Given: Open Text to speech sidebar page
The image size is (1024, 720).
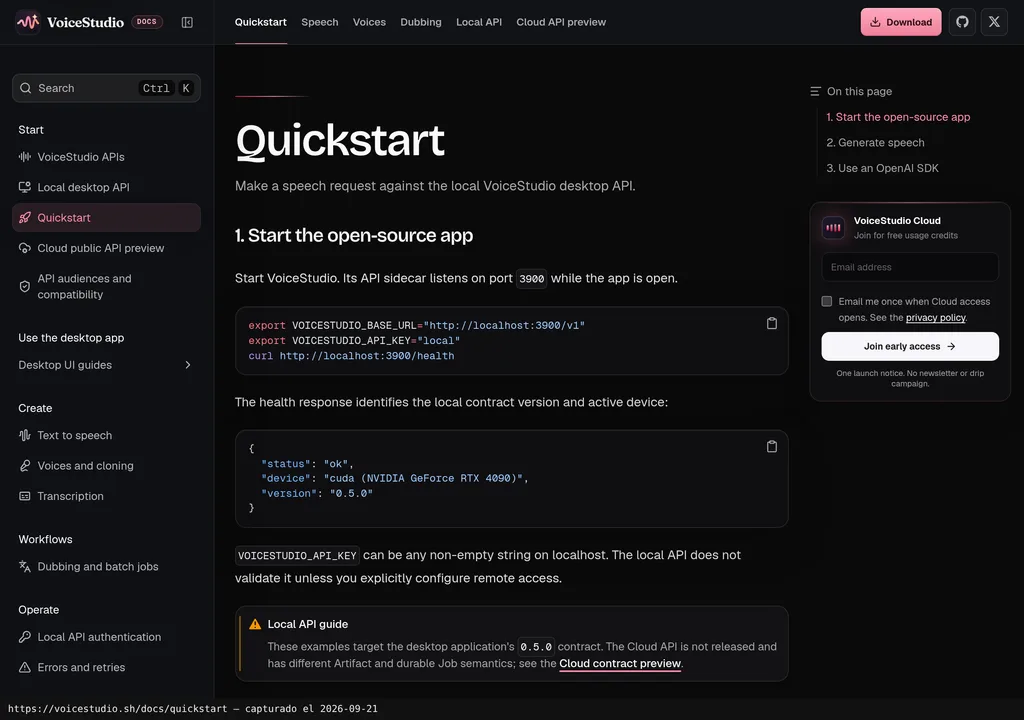Looking at the screenshot, I should [106, 435].
